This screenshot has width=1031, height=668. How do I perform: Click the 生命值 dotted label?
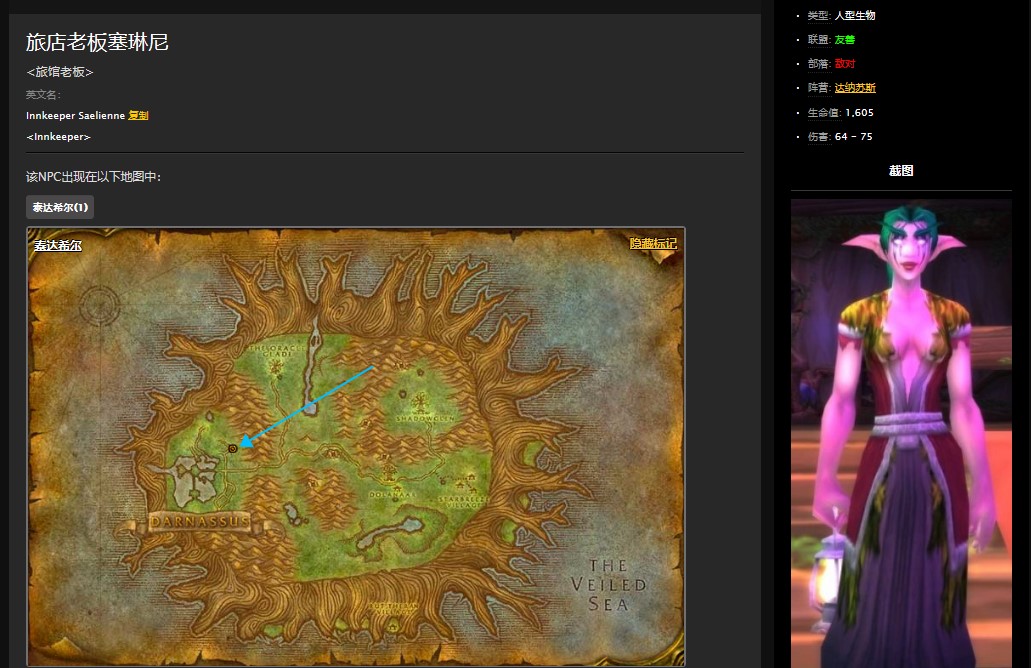pos(823,113)
